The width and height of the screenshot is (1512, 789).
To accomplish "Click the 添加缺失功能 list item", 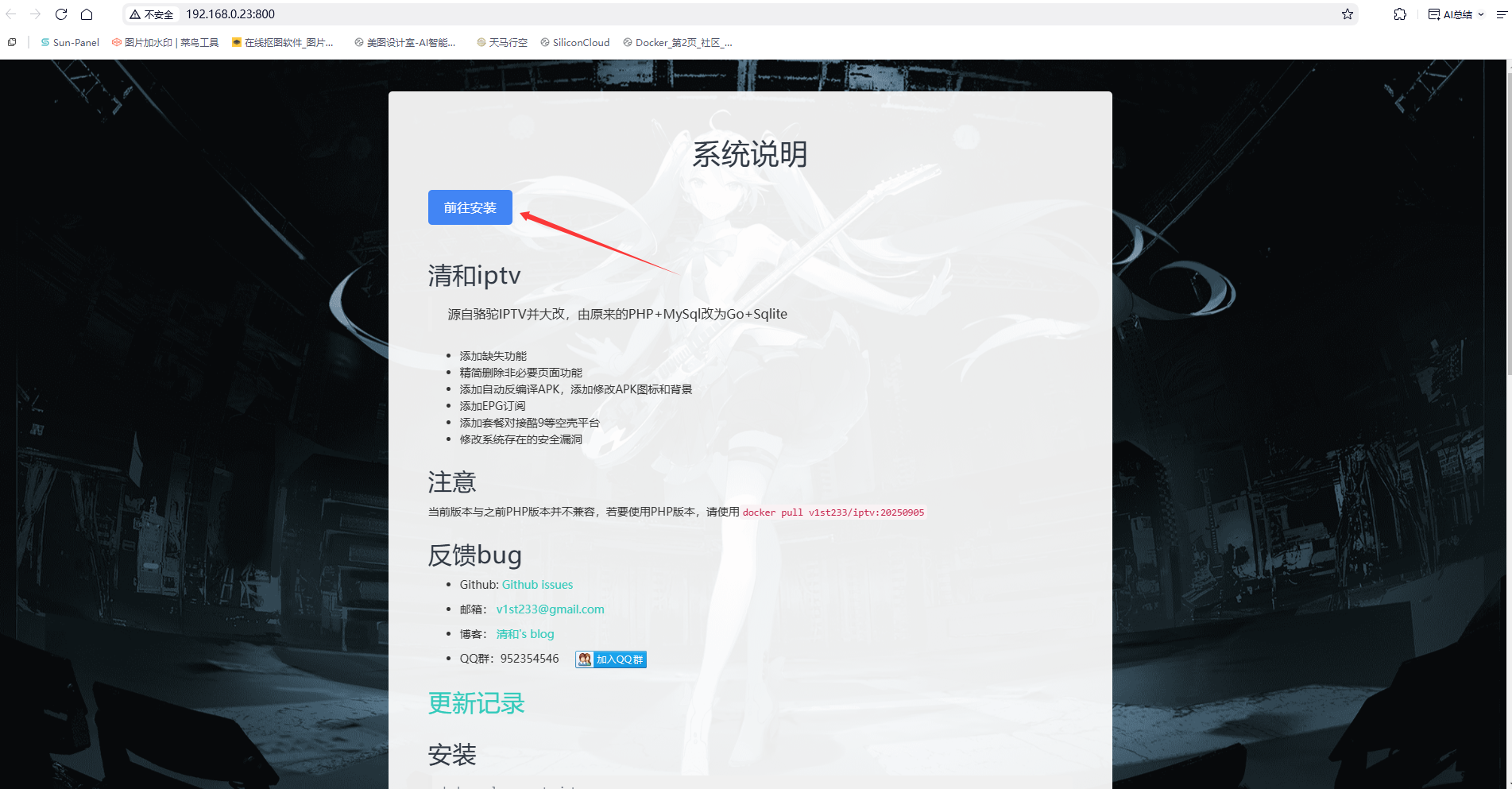I will click(493, 356).
